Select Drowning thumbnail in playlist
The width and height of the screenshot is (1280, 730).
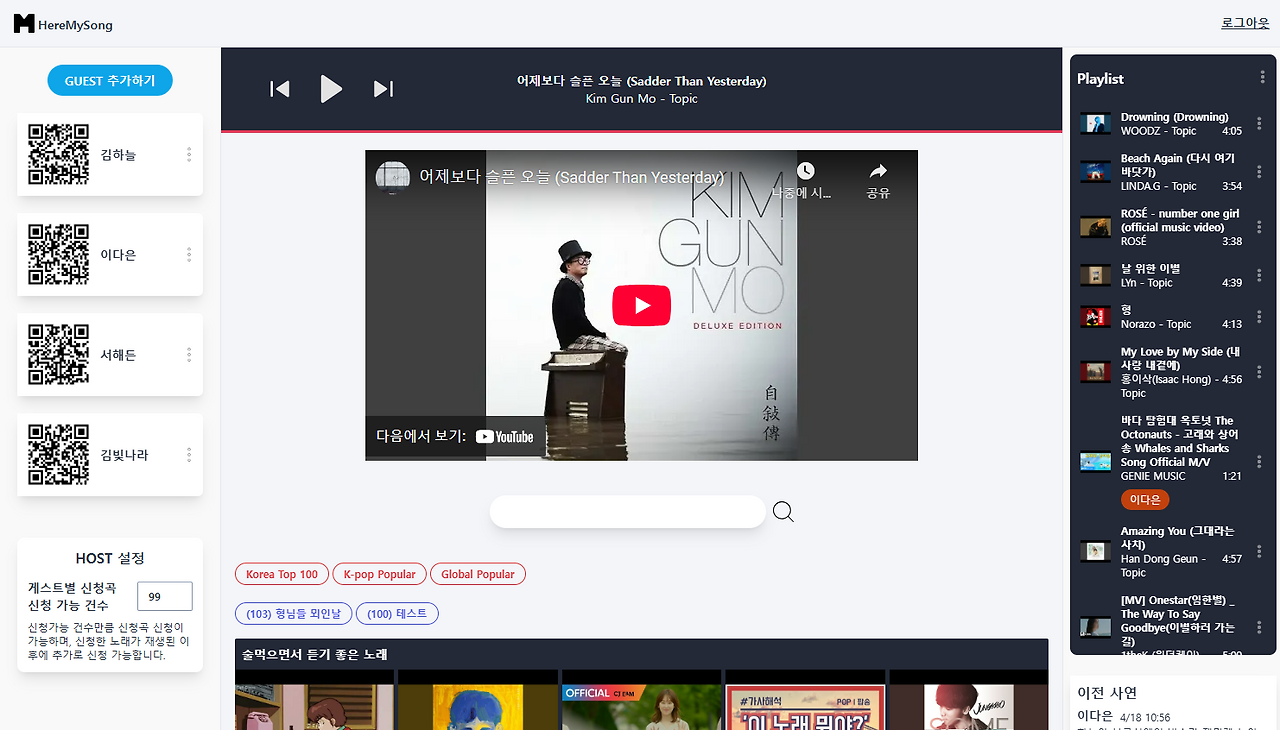click(1096, 124)
